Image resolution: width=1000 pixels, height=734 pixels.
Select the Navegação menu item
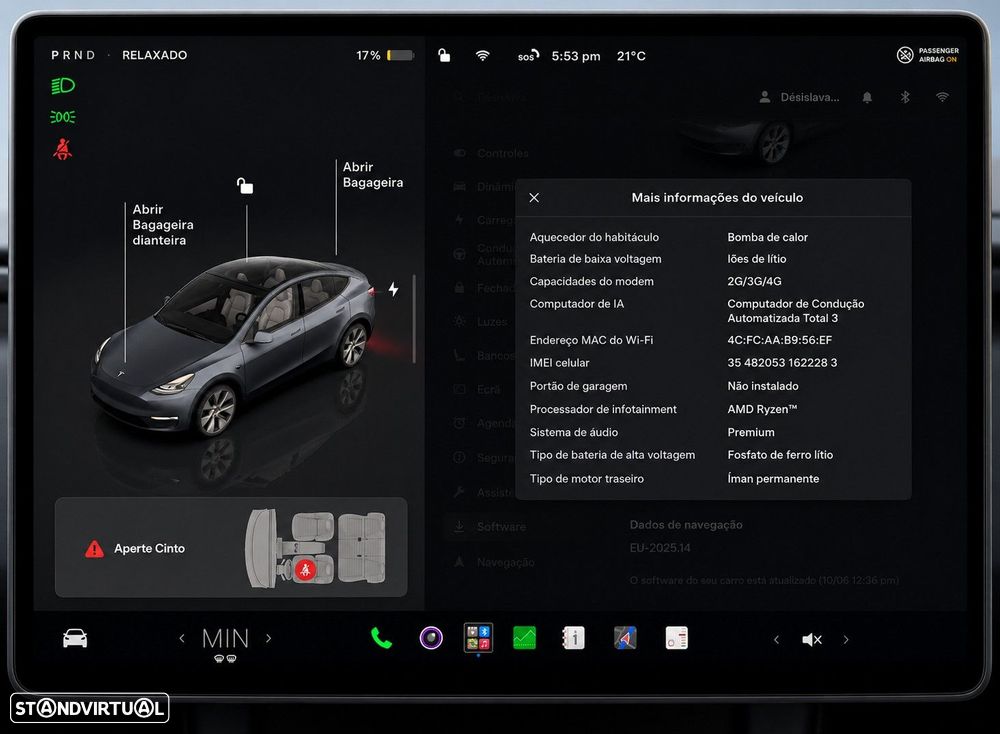point(494,562)
